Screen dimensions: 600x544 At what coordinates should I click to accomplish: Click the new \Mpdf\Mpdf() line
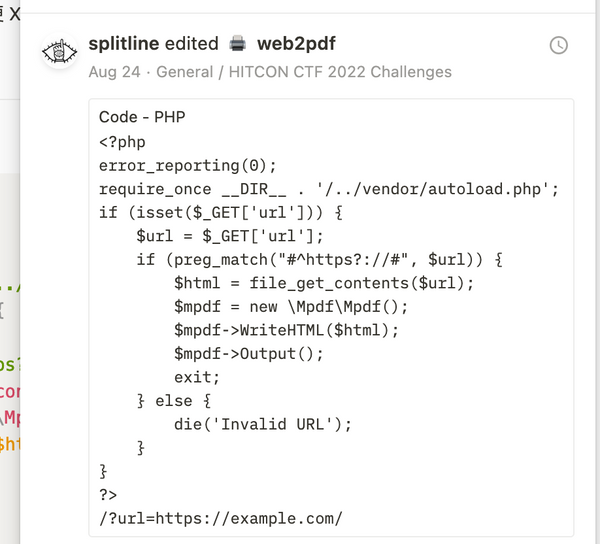tap(291, 306)
